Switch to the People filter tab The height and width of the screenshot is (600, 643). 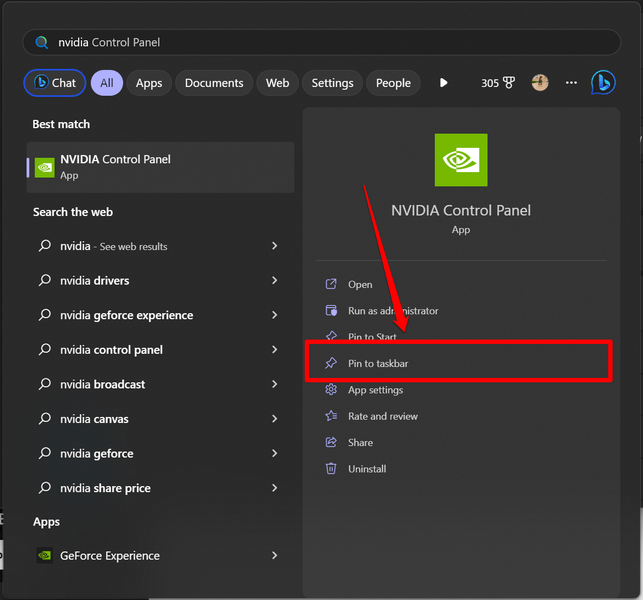point(393,83)
